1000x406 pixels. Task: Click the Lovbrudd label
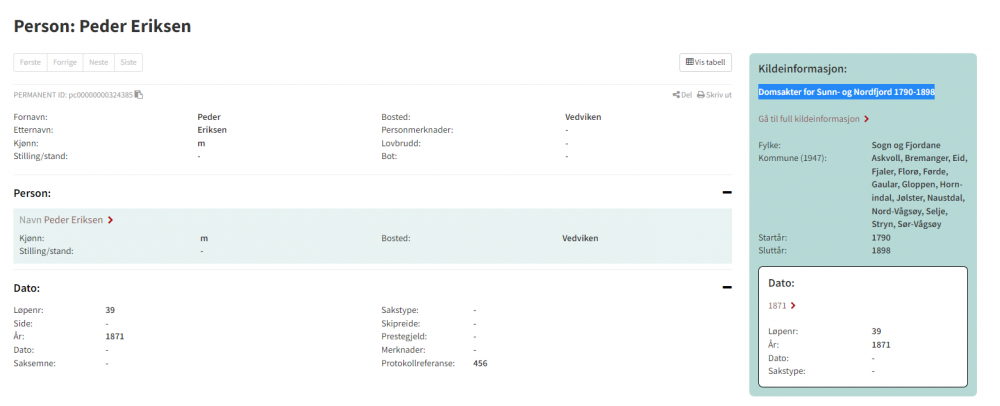(399, 143)
